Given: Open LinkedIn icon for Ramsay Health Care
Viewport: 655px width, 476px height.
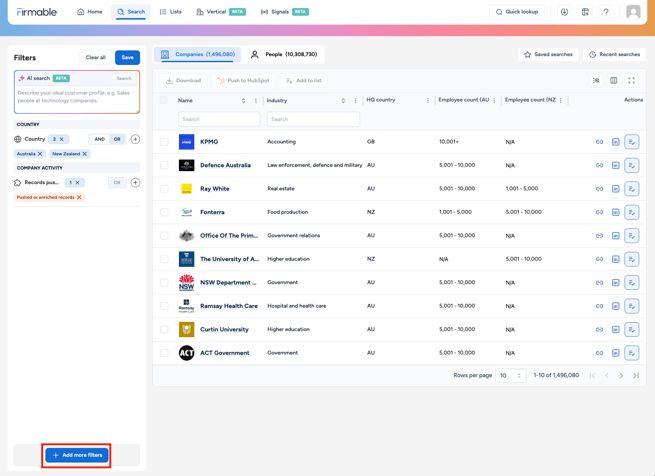Looking at the screenshot, I should [616, 306].
